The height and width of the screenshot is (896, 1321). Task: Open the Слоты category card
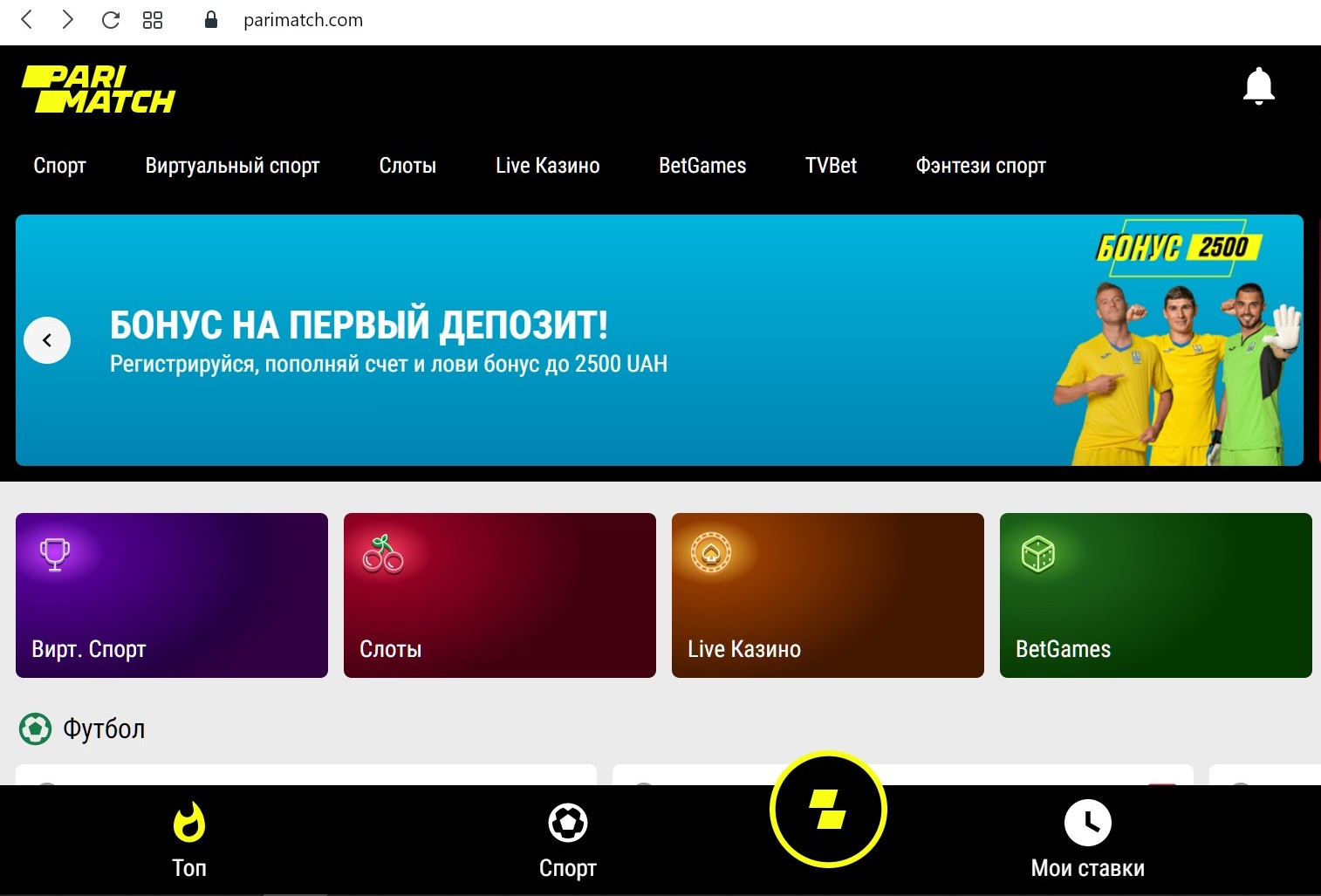pos(500,595)
